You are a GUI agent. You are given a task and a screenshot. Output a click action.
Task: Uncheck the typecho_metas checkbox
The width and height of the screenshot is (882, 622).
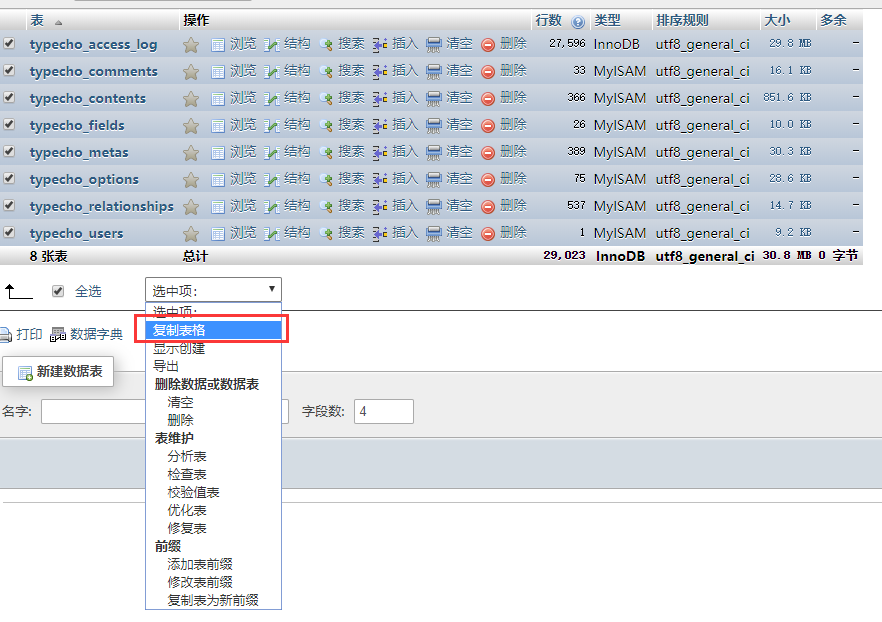9,151
